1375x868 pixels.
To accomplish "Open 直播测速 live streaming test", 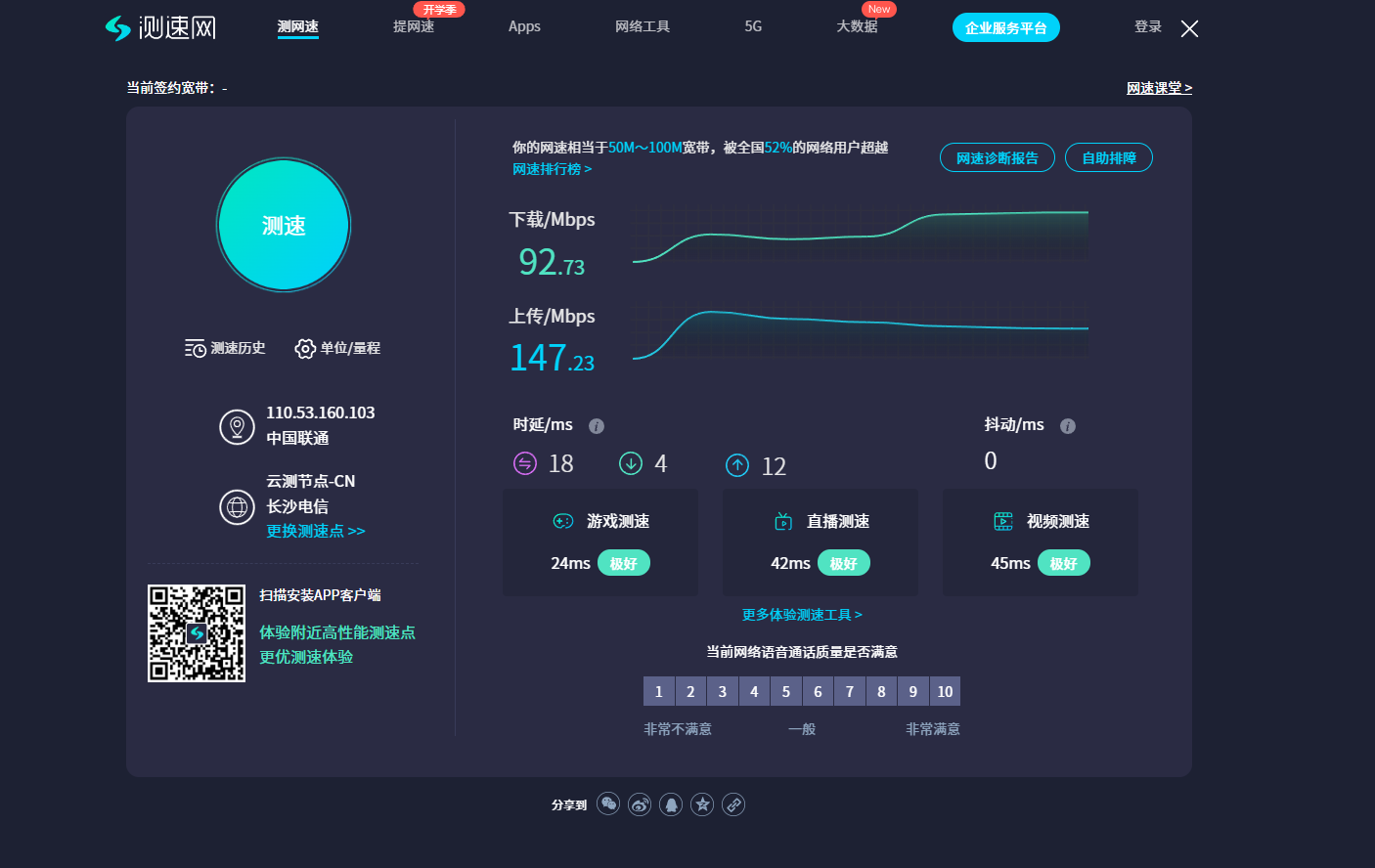I will pos(820,521).
